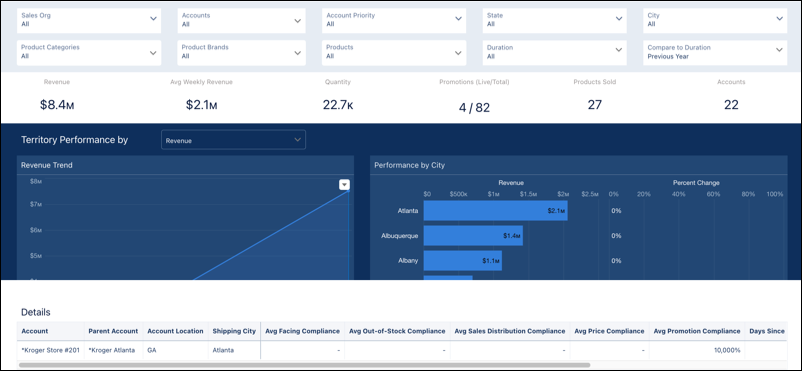Sort by the Shipping City column header
The image size is (802, 371).
(234, 331)
